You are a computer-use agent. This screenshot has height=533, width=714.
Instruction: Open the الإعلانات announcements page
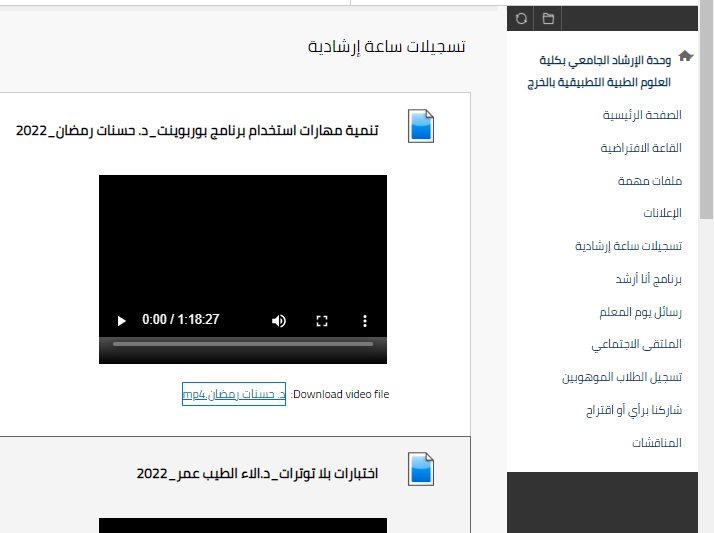(x=662, y=213)
